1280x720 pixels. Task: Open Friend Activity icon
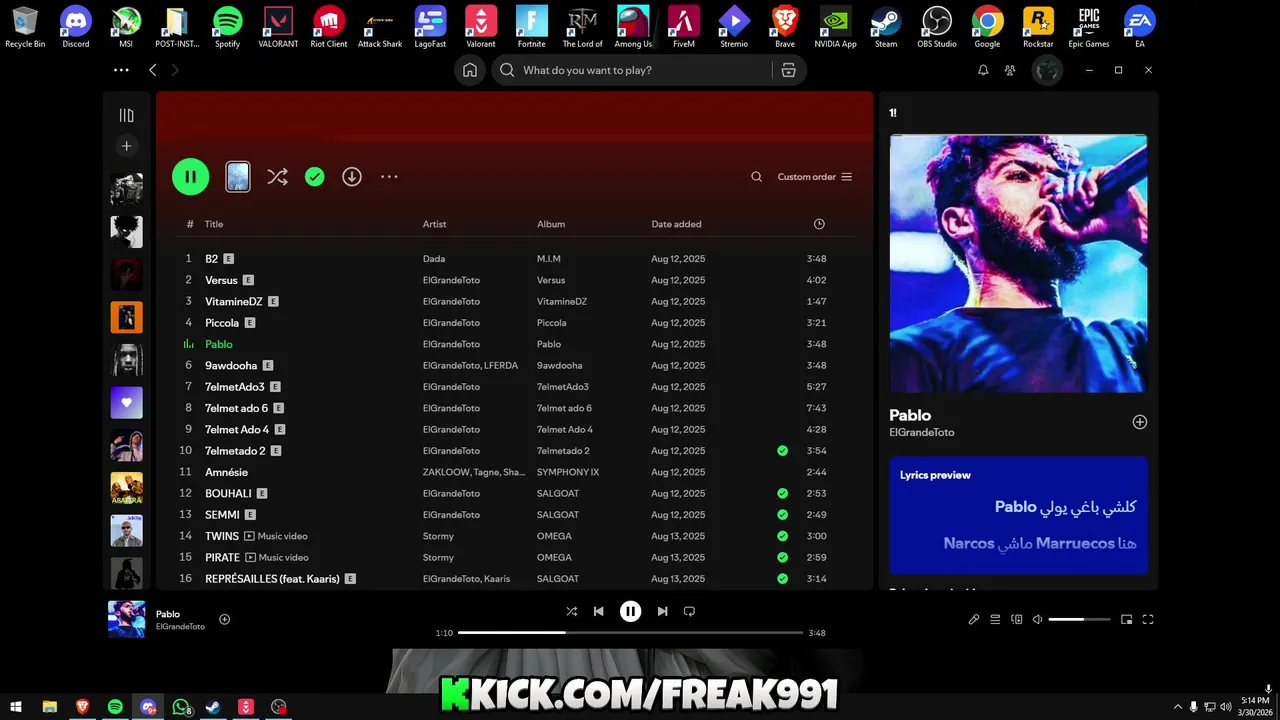click(x=1010, y=70)
